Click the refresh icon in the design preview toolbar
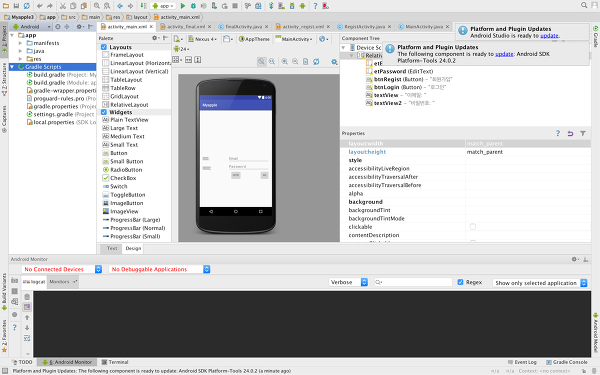The height and width of the screenshot is (375, 600). pyautogui.click(x=316, y=62)
